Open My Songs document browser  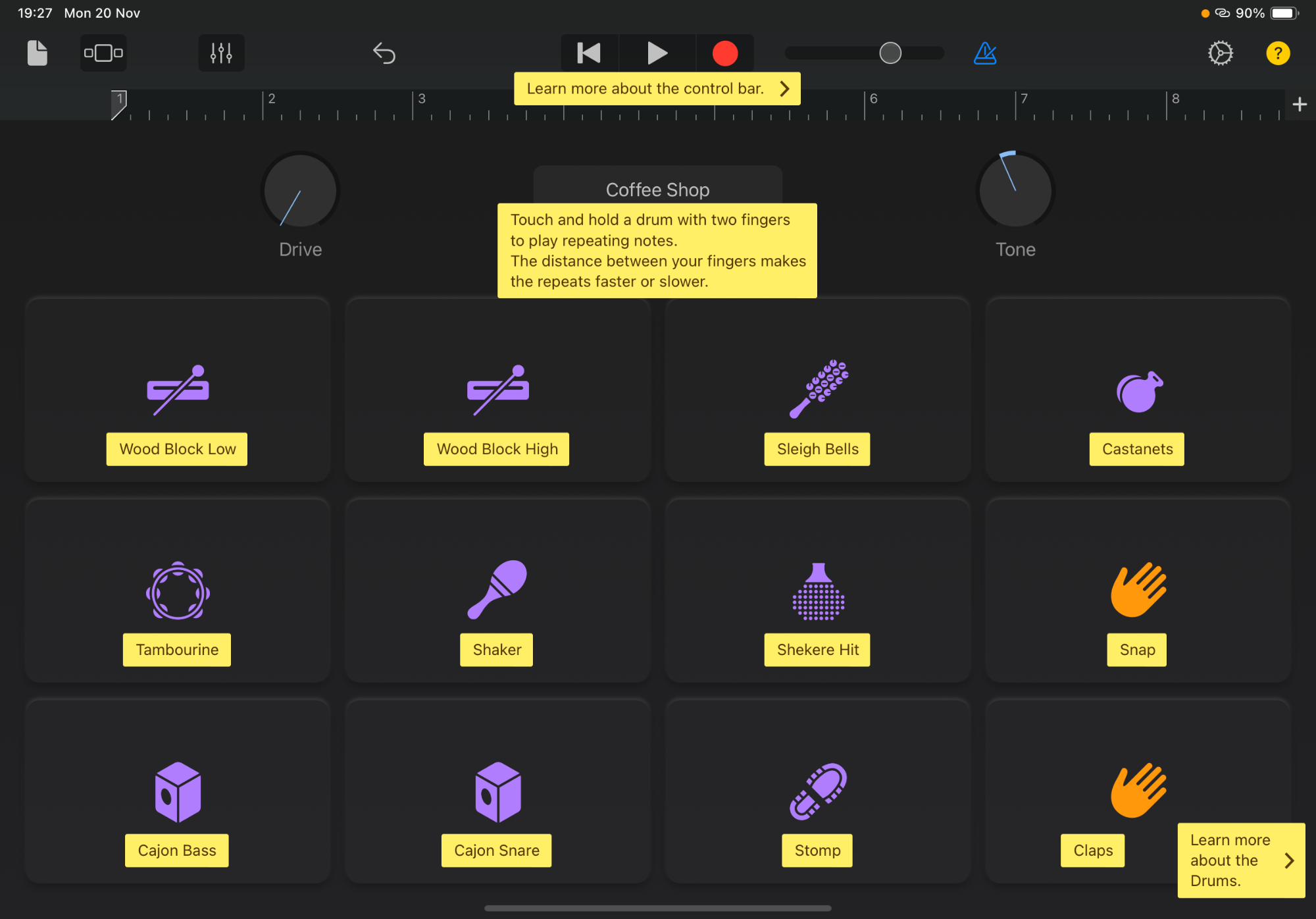point(38,53)
